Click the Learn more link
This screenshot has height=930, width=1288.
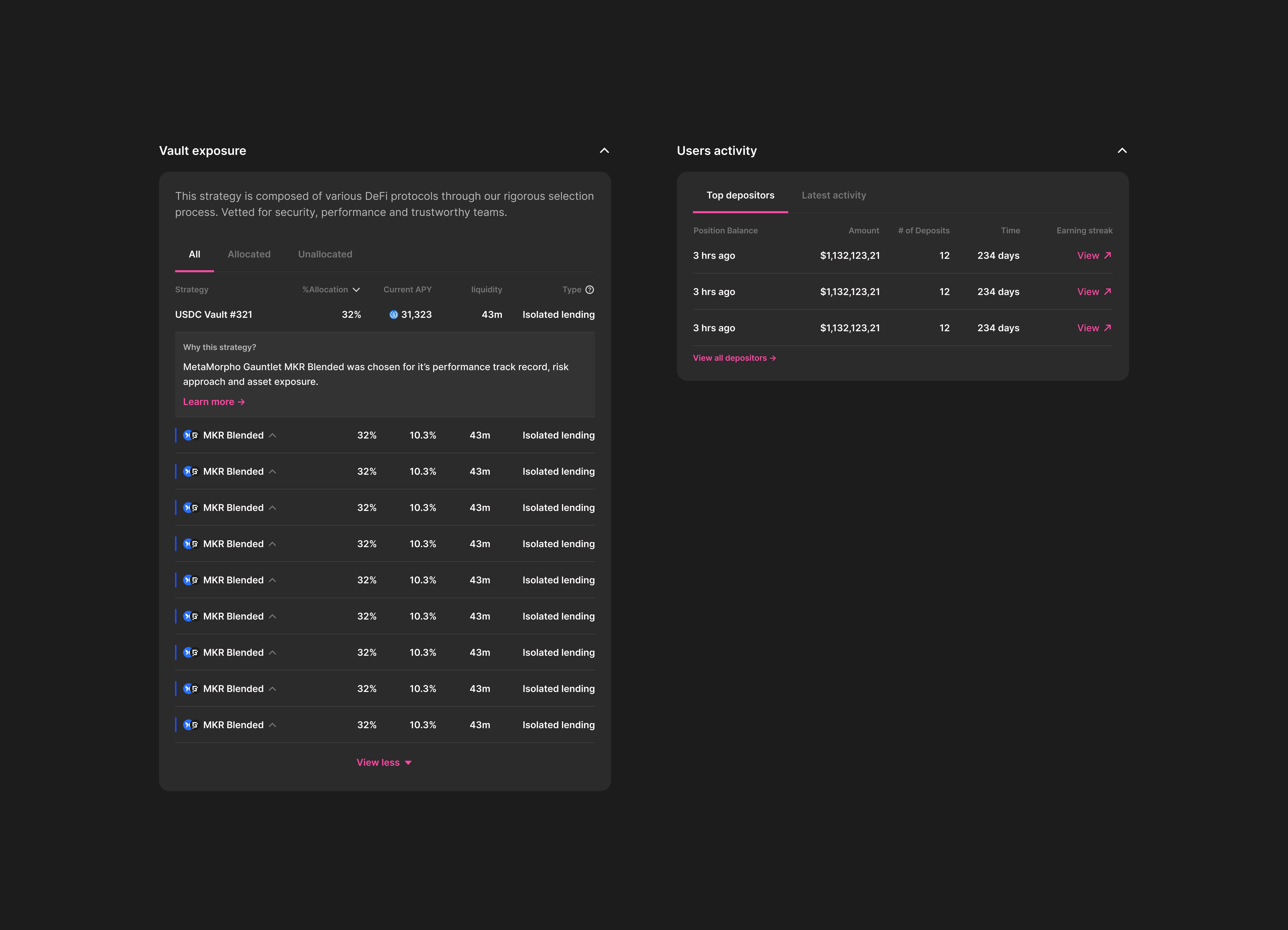click(x=208, y=402)
